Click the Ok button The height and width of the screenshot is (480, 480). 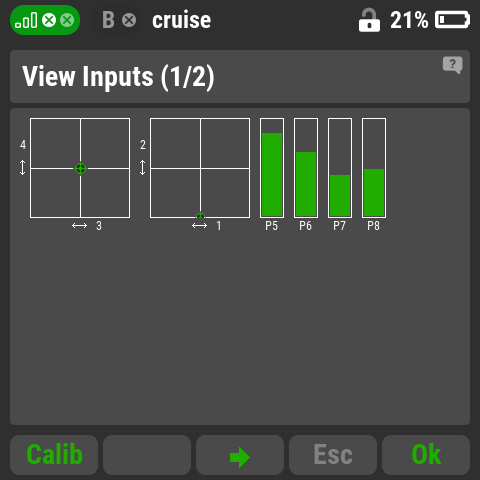pyautogui.click(x=426, y=455)
